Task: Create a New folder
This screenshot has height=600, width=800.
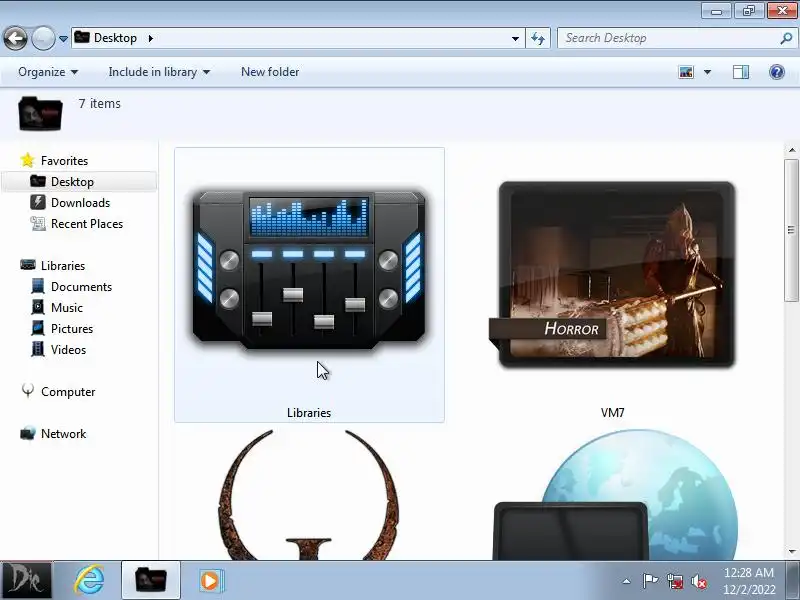Action: click(x=270, y=72)
